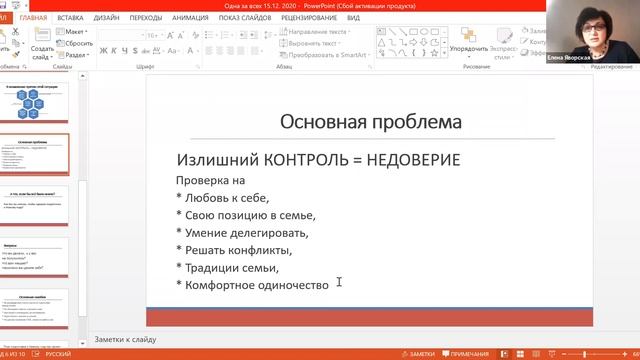The width and height of the screenshot is (640, 360).
Task: Toggle bold Ж formatting
Action: point(103,51)
